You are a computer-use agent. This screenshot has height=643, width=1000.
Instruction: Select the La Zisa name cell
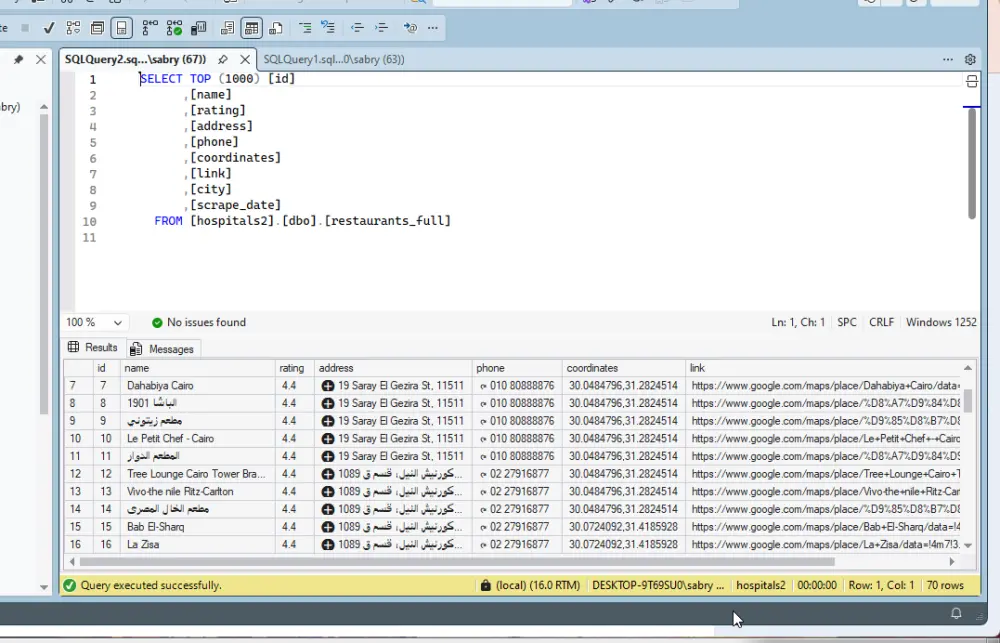click(x=197, y=545)
